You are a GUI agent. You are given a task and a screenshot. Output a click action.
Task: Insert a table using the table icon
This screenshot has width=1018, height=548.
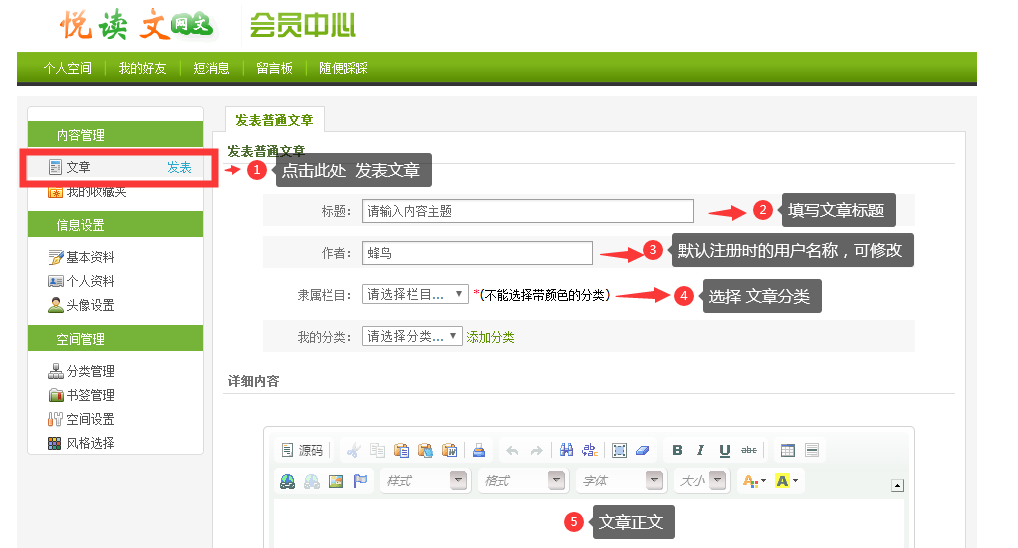click(787, 451)
